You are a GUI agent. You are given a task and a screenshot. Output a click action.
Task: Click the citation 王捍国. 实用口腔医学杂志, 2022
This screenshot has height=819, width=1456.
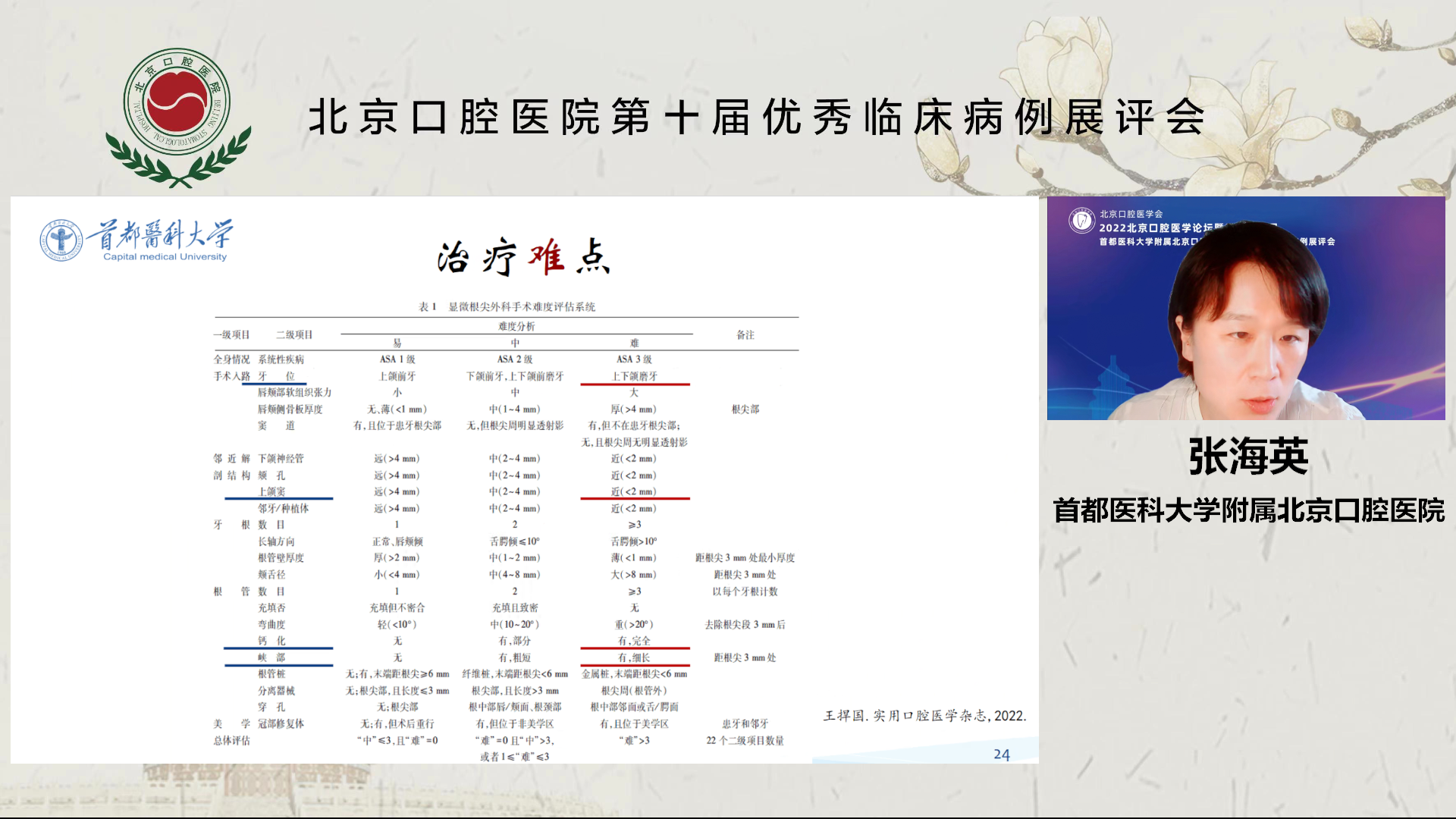[x=924, y=716]
